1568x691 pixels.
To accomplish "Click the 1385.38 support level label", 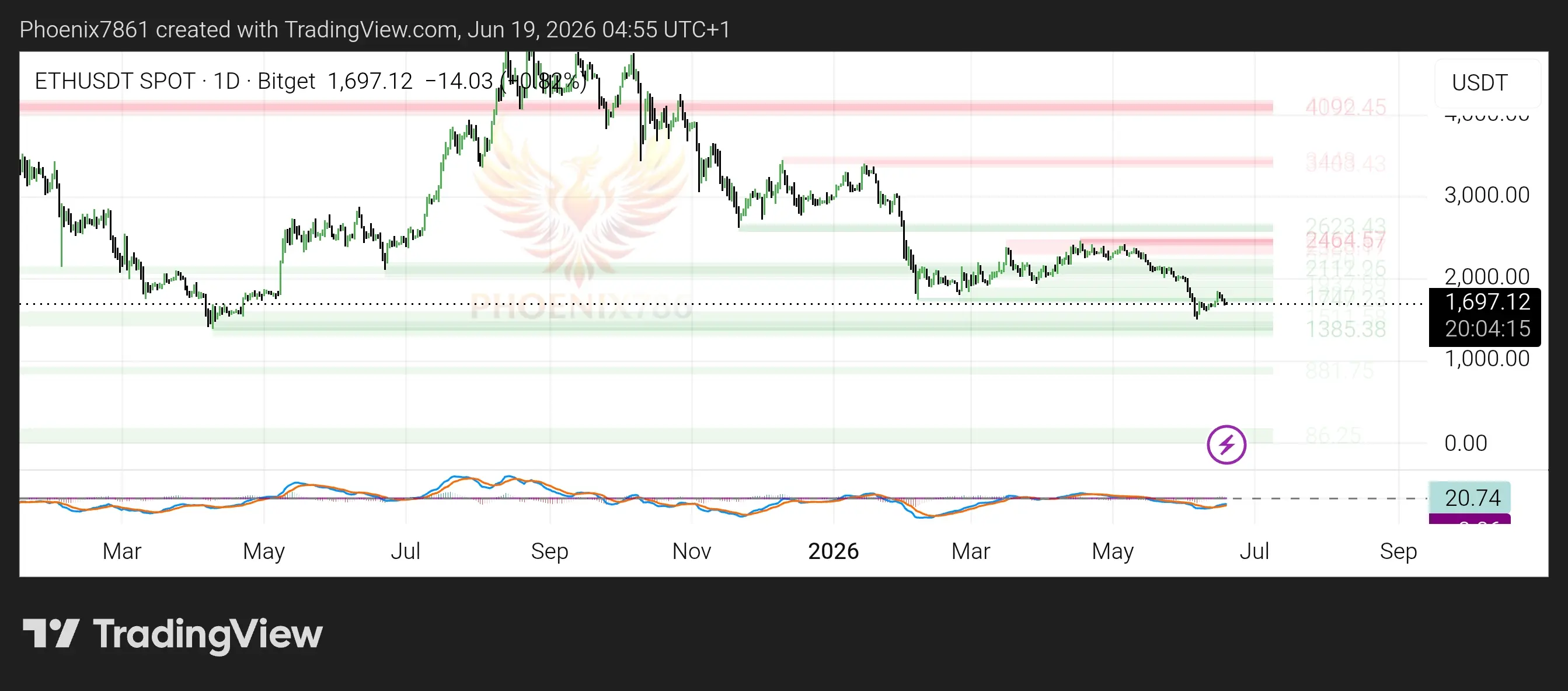I will point(1345,329).
